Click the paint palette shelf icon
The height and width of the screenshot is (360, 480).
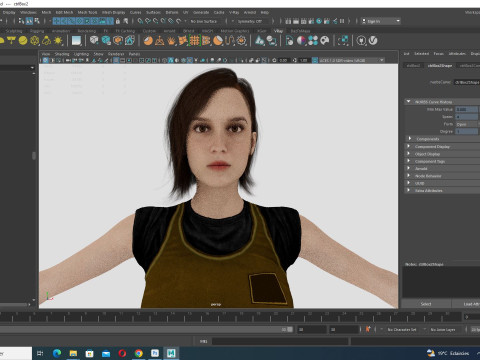click(325, 41)
